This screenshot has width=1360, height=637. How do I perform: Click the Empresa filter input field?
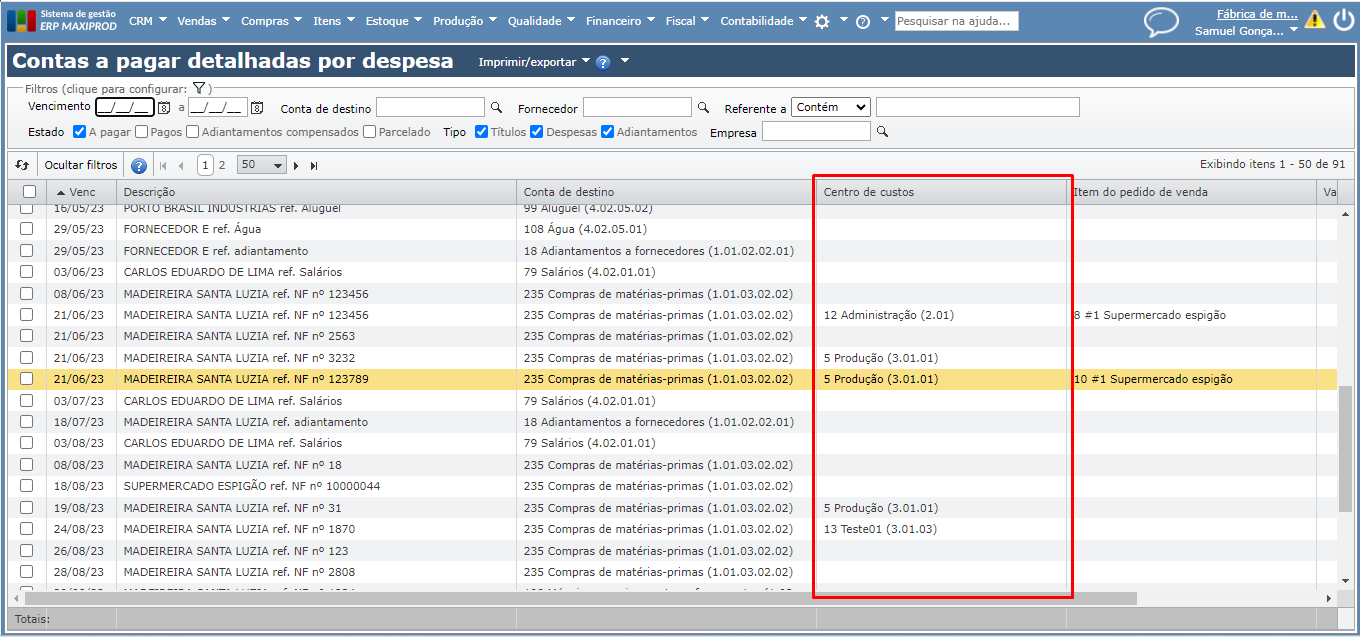click(816, 131)
